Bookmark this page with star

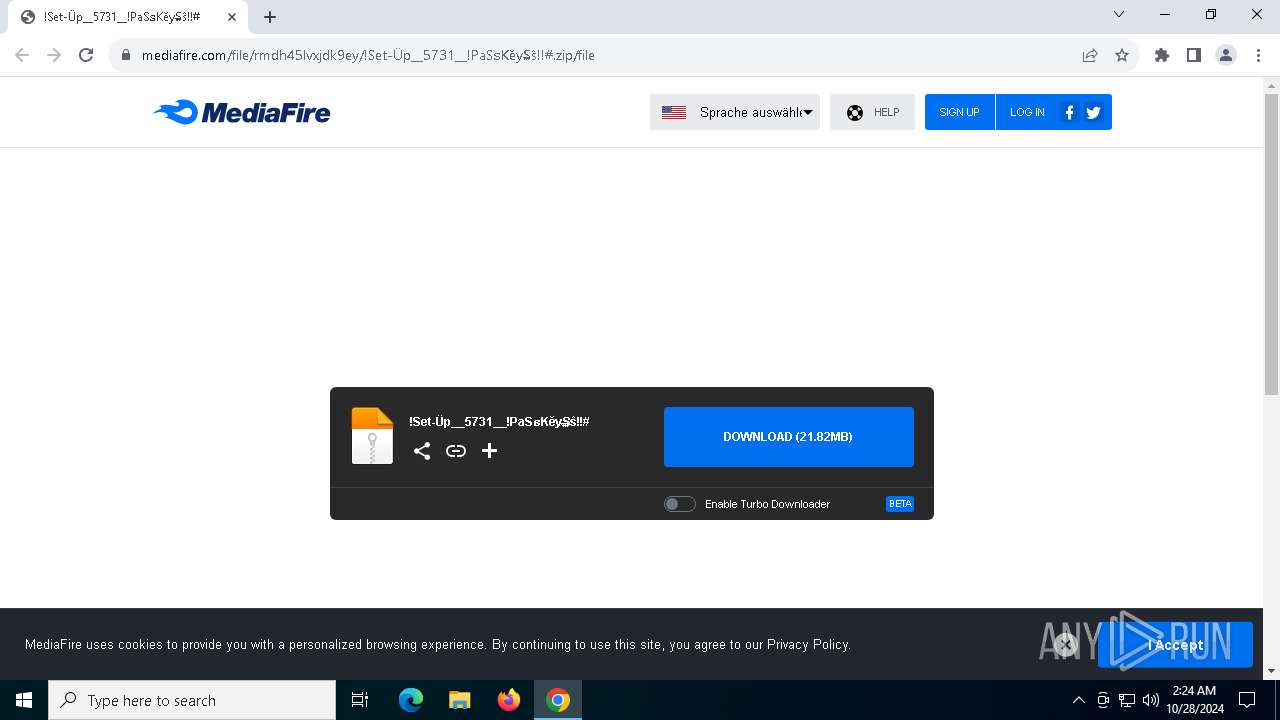[1122, 55]
